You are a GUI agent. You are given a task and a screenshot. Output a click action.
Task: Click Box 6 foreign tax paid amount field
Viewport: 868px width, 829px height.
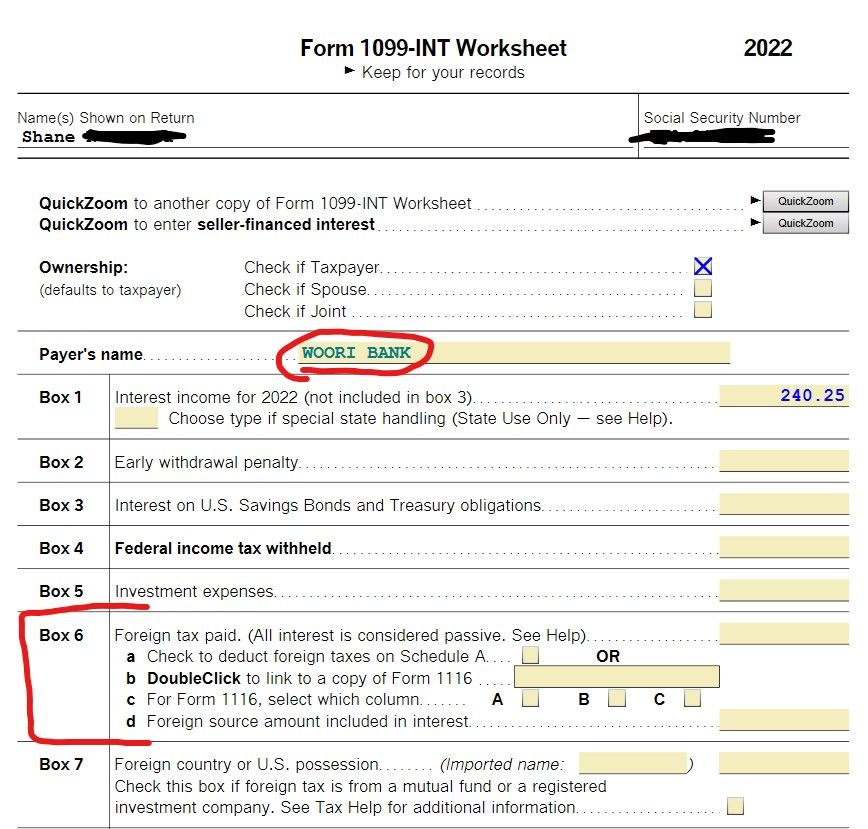click(783, 634)
